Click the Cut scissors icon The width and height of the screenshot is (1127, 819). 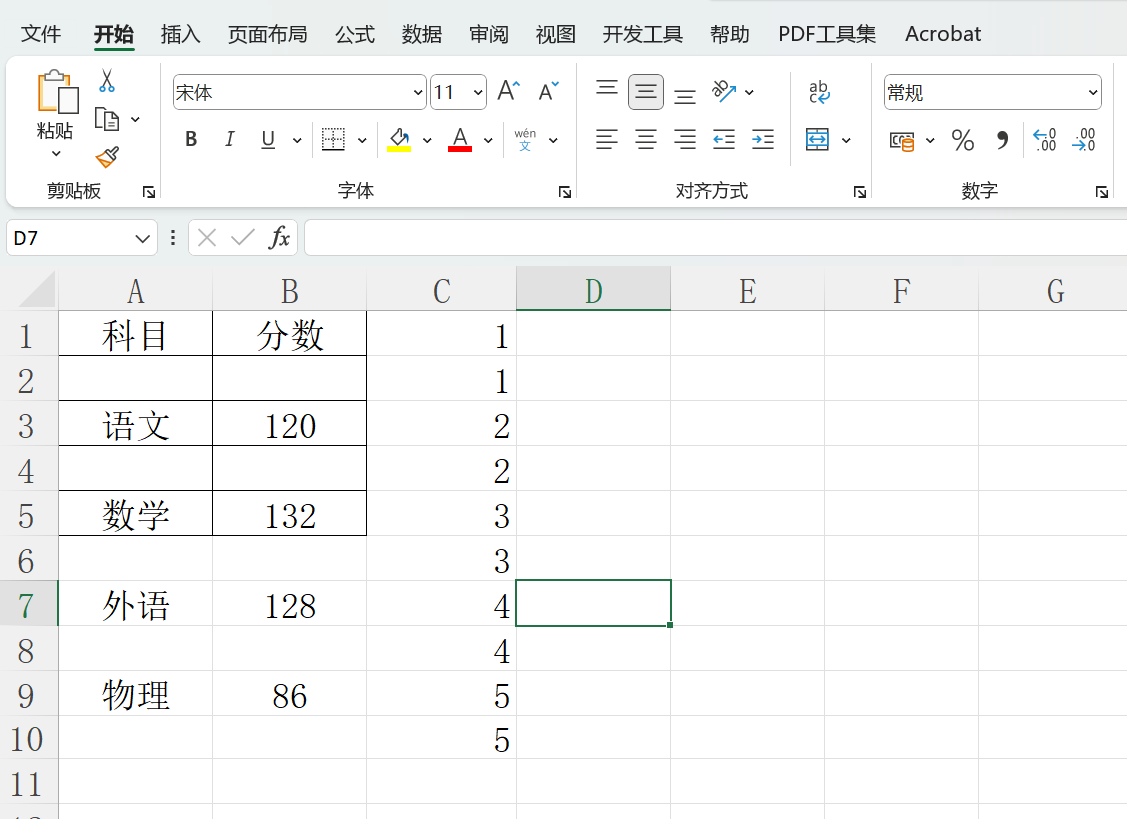tap(107, 81)
